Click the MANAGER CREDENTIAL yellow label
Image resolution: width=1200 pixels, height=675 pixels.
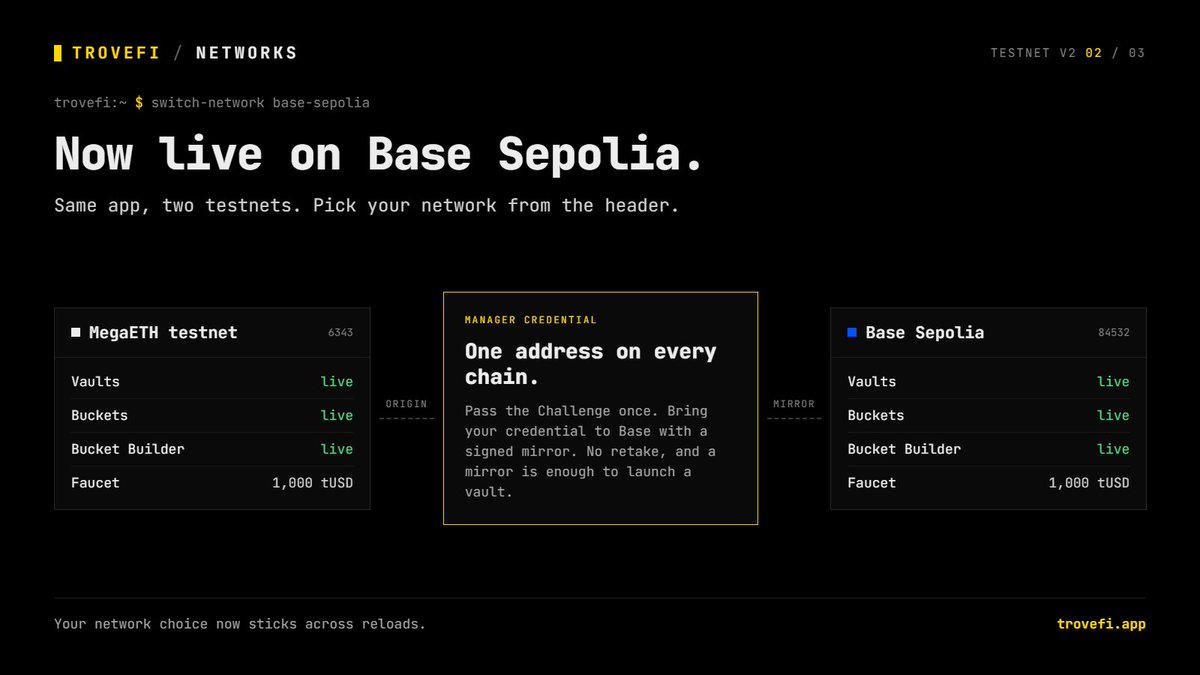(x=531, y=320)
